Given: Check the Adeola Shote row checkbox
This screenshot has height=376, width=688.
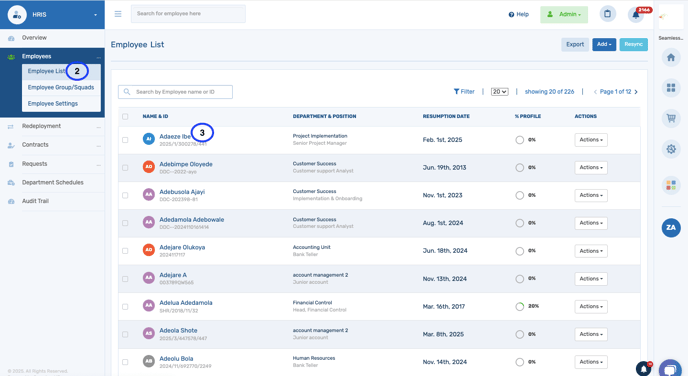Looking at the screenshot, I should tap(125, 334).
